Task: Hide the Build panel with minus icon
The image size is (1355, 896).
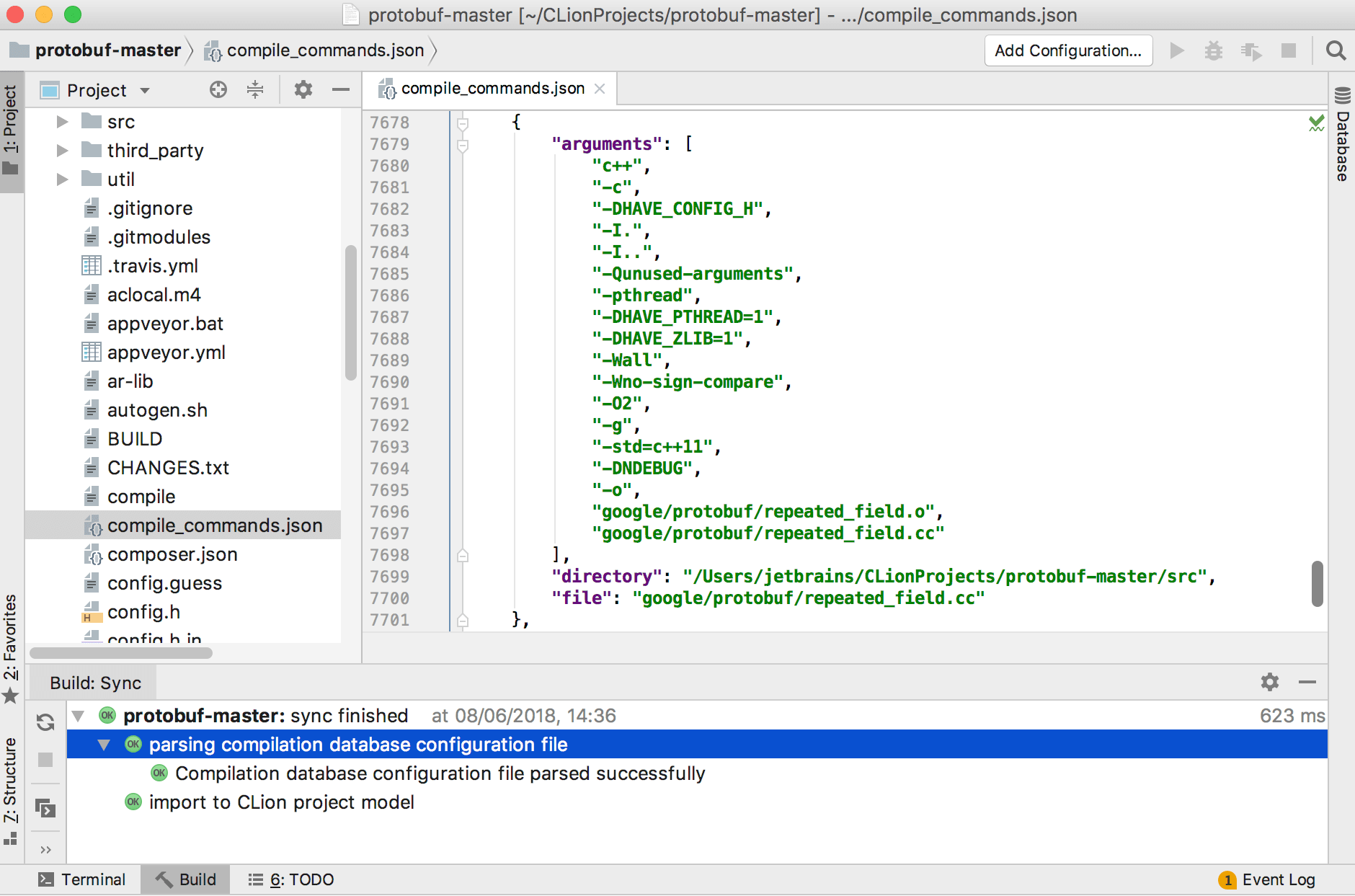Action: tap(1307, 682)
